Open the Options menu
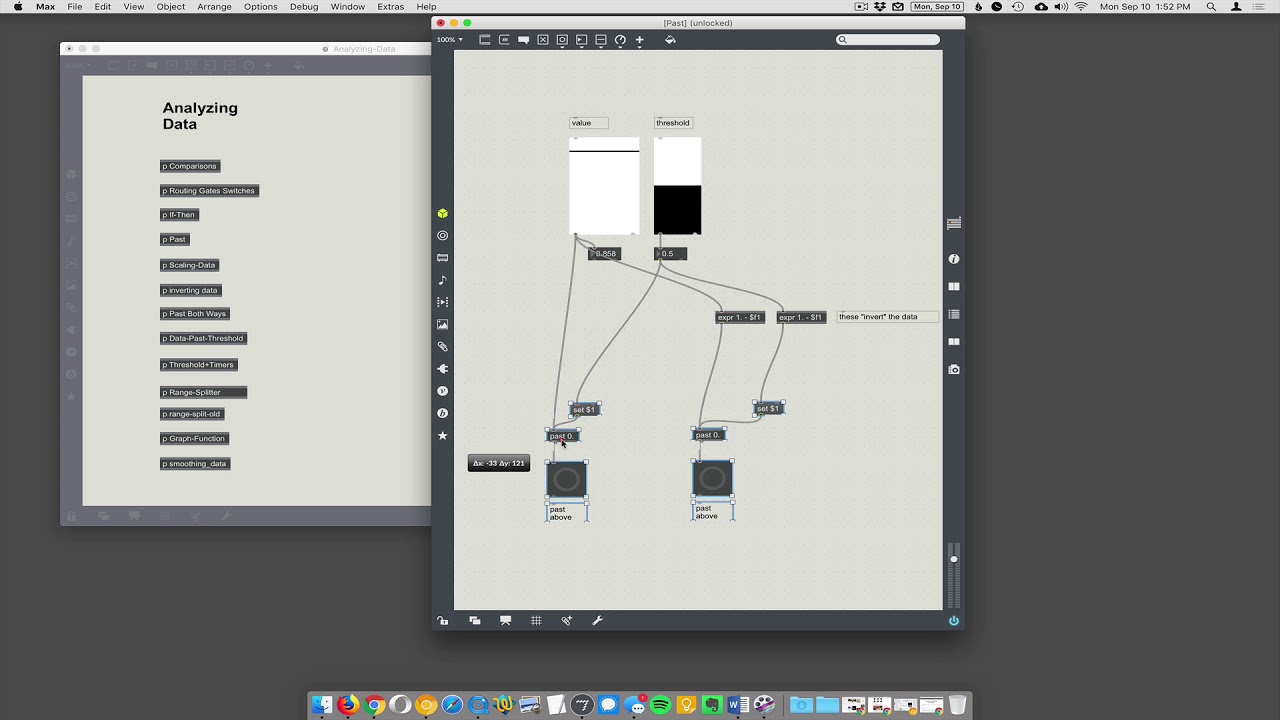This screenshot has width=1280, height=720. 261,7
